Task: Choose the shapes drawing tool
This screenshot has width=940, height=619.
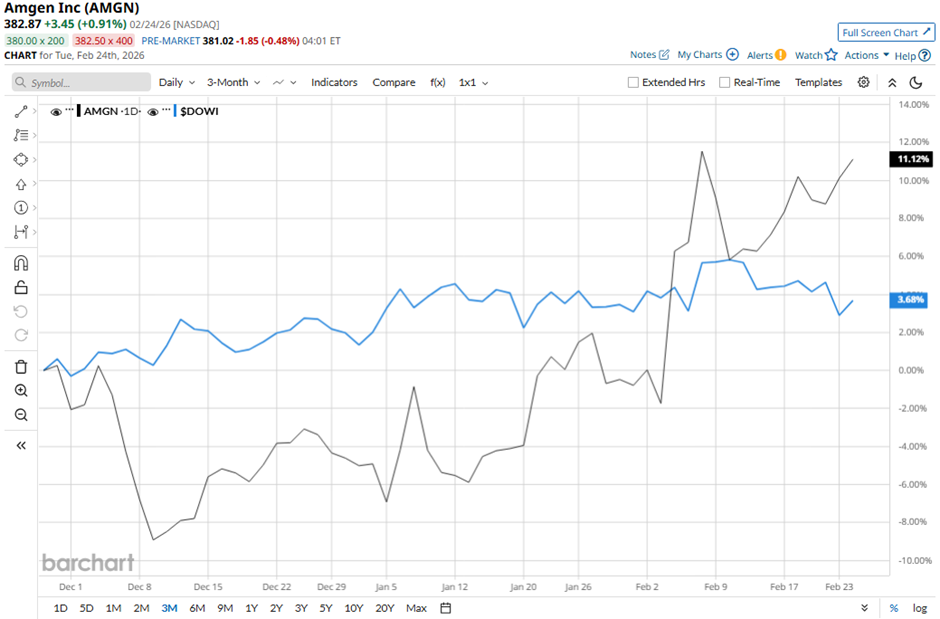Action: tap(21, 159)
